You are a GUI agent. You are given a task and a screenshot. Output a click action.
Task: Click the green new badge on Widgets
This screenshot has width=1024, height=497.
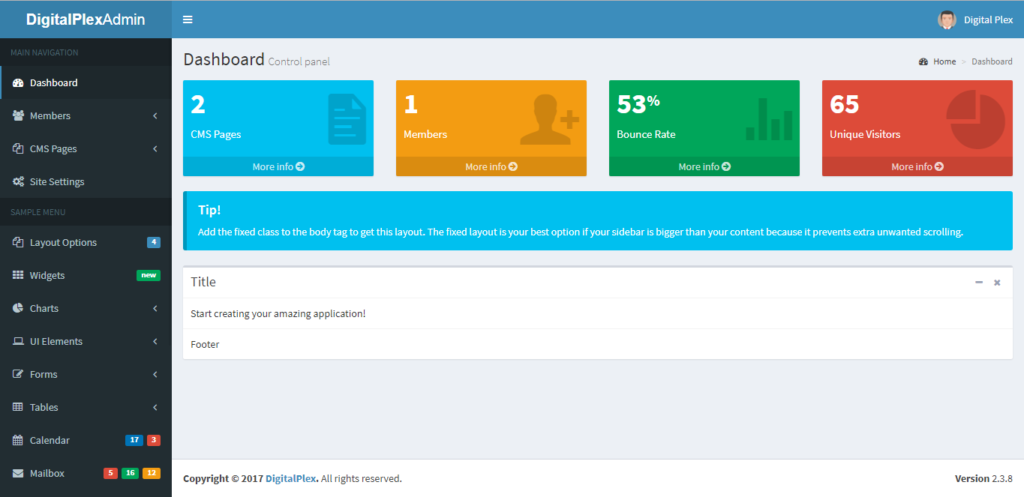click(148, 275)
